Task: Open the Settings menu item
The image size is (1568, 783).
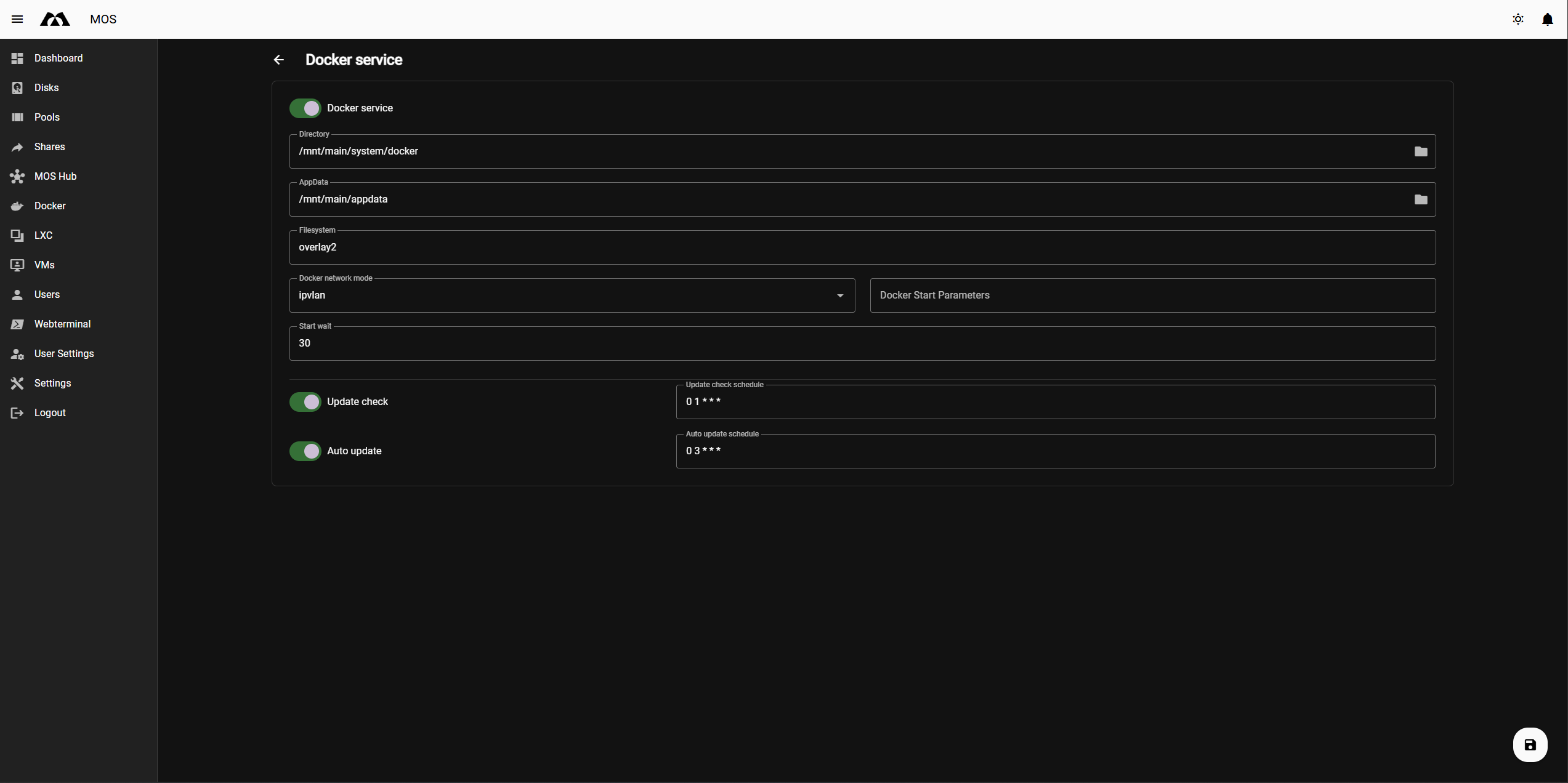Action: [x=53, y=383]
